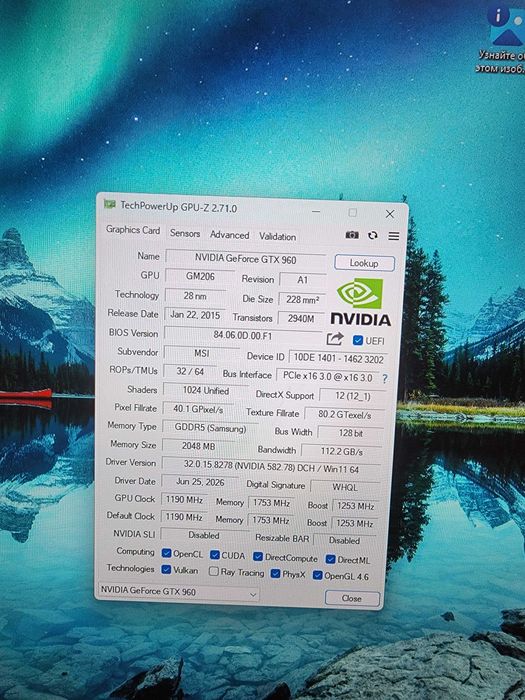Expand the NVIDIA GeForce GTX 960 dropdown
Image resolution: width=525 pixels, height=700 pixels.
(178, 592)
